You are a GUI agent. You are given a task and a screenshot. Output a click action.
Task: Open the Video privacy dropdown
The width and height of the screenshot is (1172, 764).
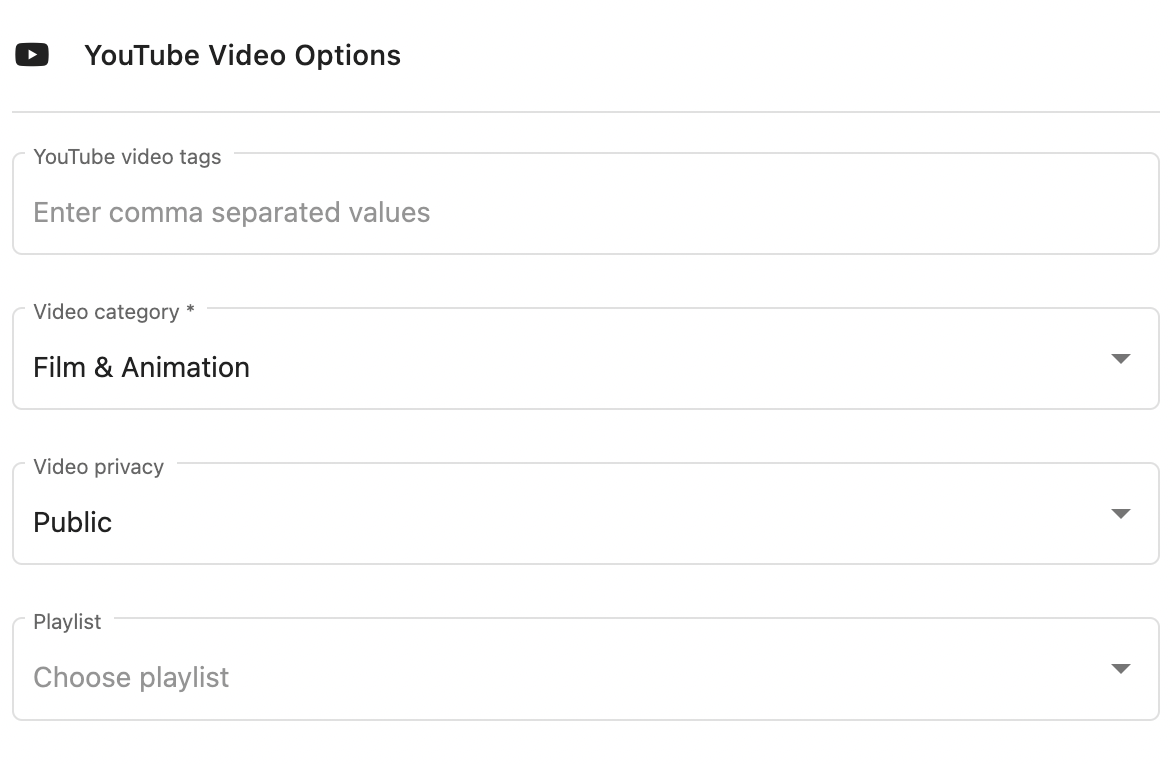(585, 522)
